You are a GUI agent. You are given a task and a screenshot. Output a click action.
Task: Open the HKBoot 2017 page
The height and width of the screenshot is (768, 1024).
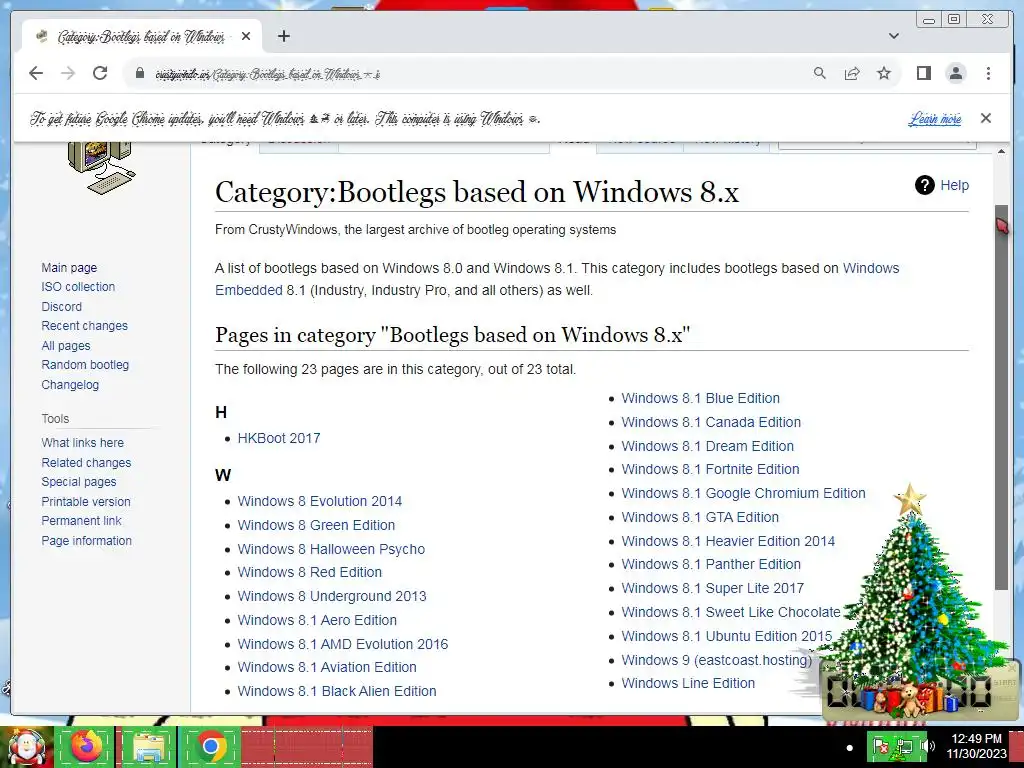coord(279,438)
